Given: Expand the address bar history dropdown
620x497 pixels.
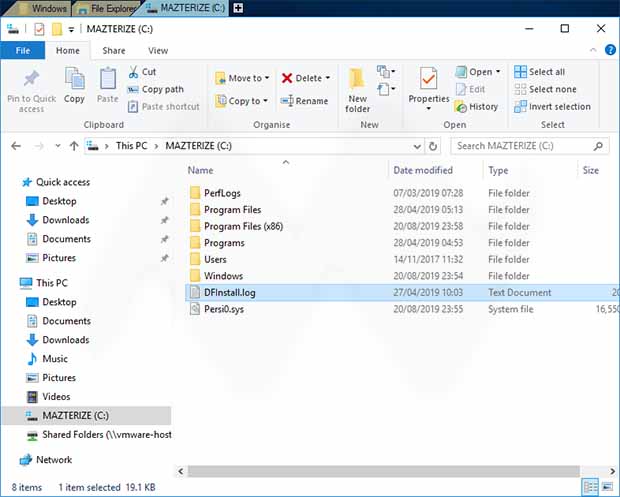Looking at the screenshot, I should pos(417,146).
